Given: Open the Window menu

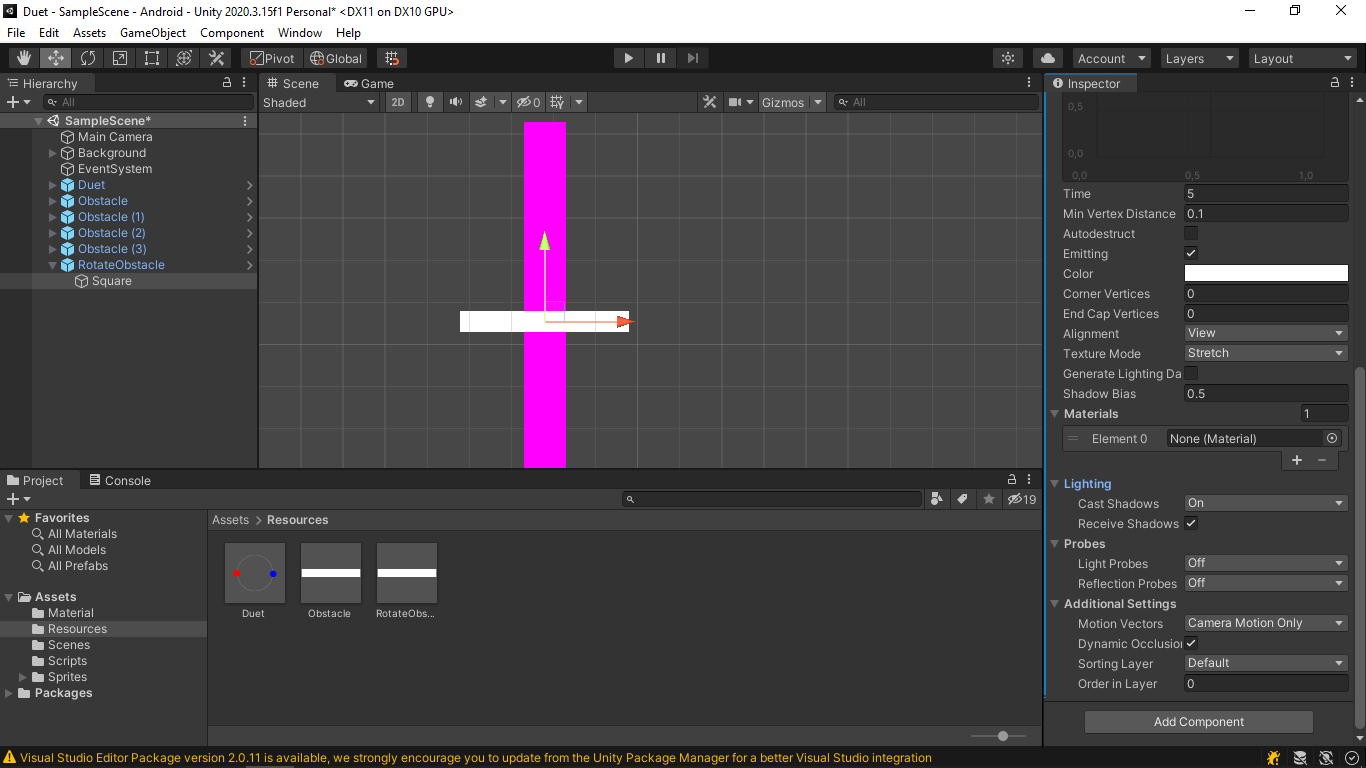Looking at the screenshot, I should point(300,33).
